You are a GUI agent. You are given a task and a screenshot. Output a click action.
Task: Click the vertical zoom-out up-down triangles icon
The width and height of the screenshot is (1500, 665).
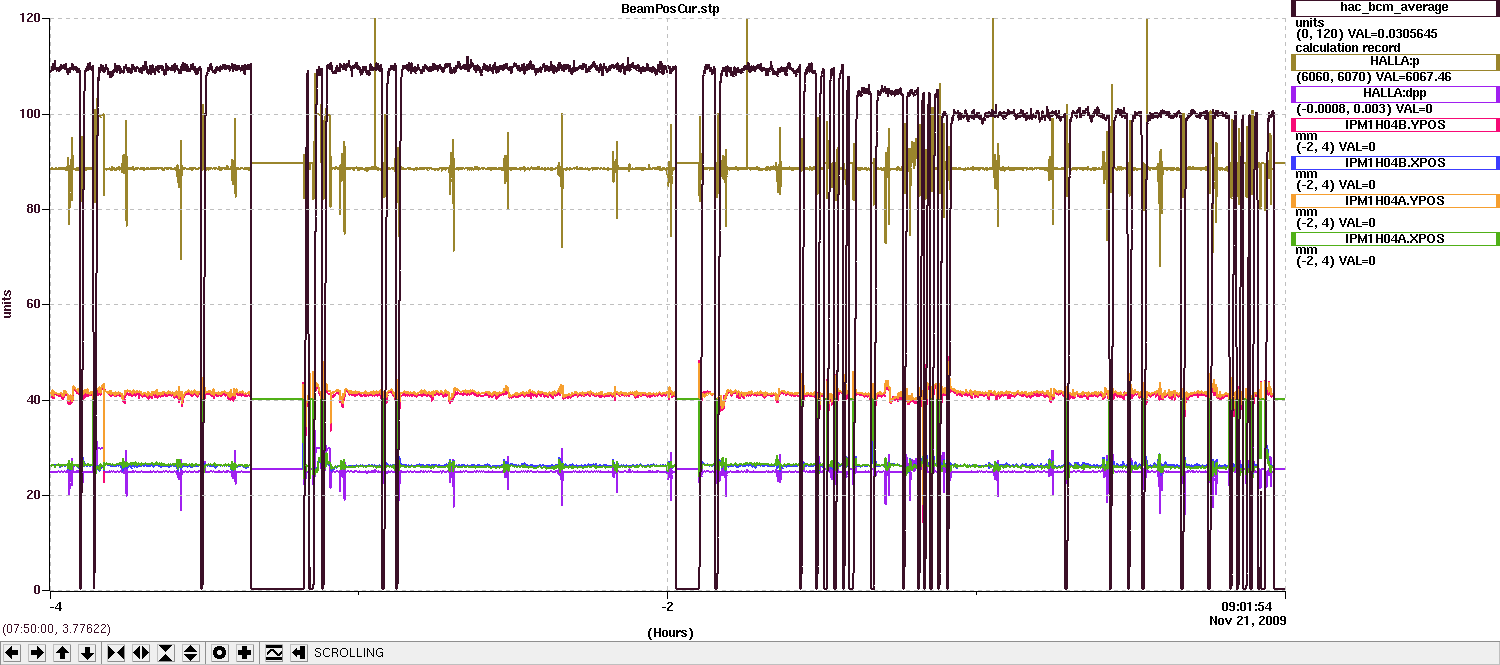191,653
